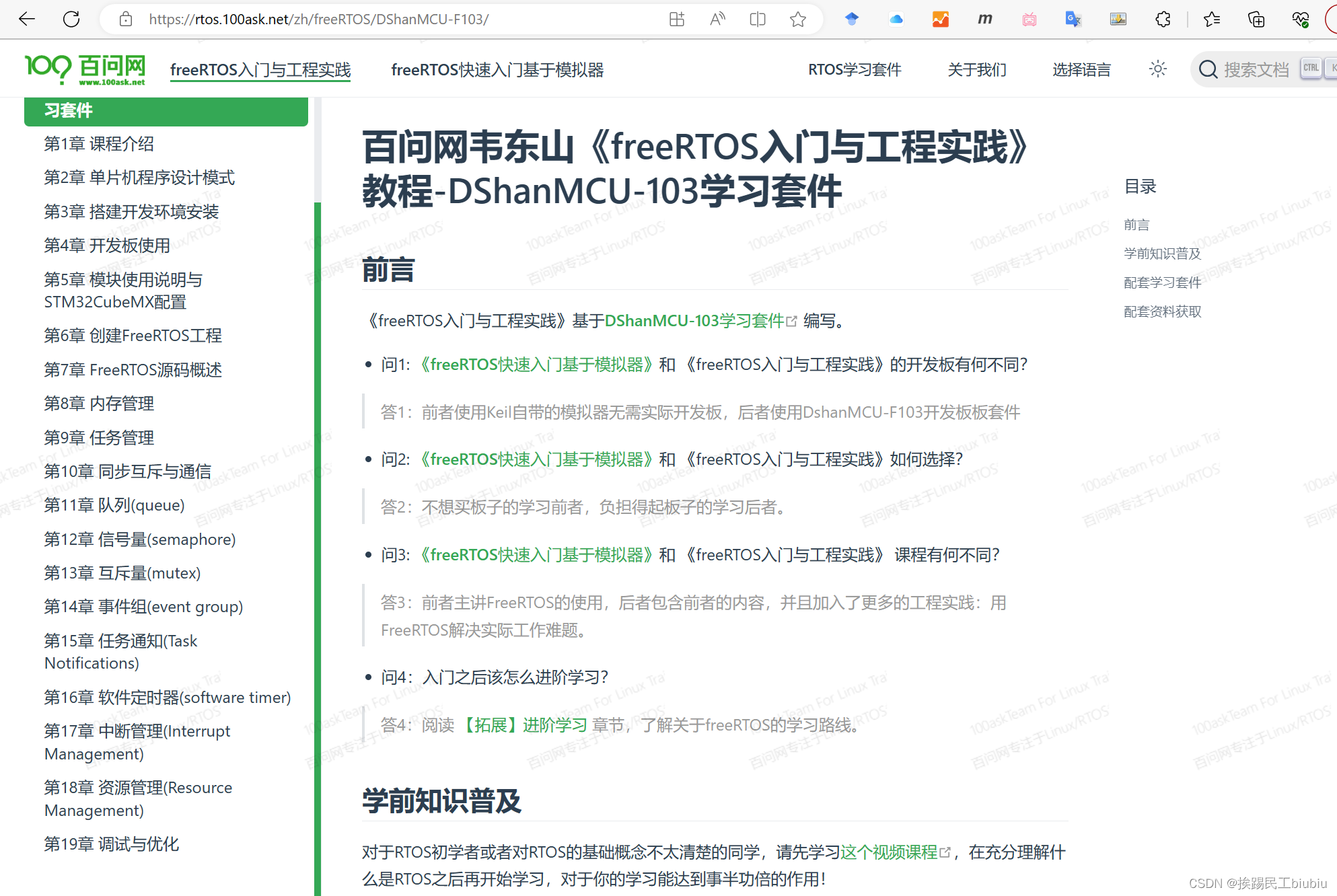Open the RTOS学习套件 menu

point(855,69)
